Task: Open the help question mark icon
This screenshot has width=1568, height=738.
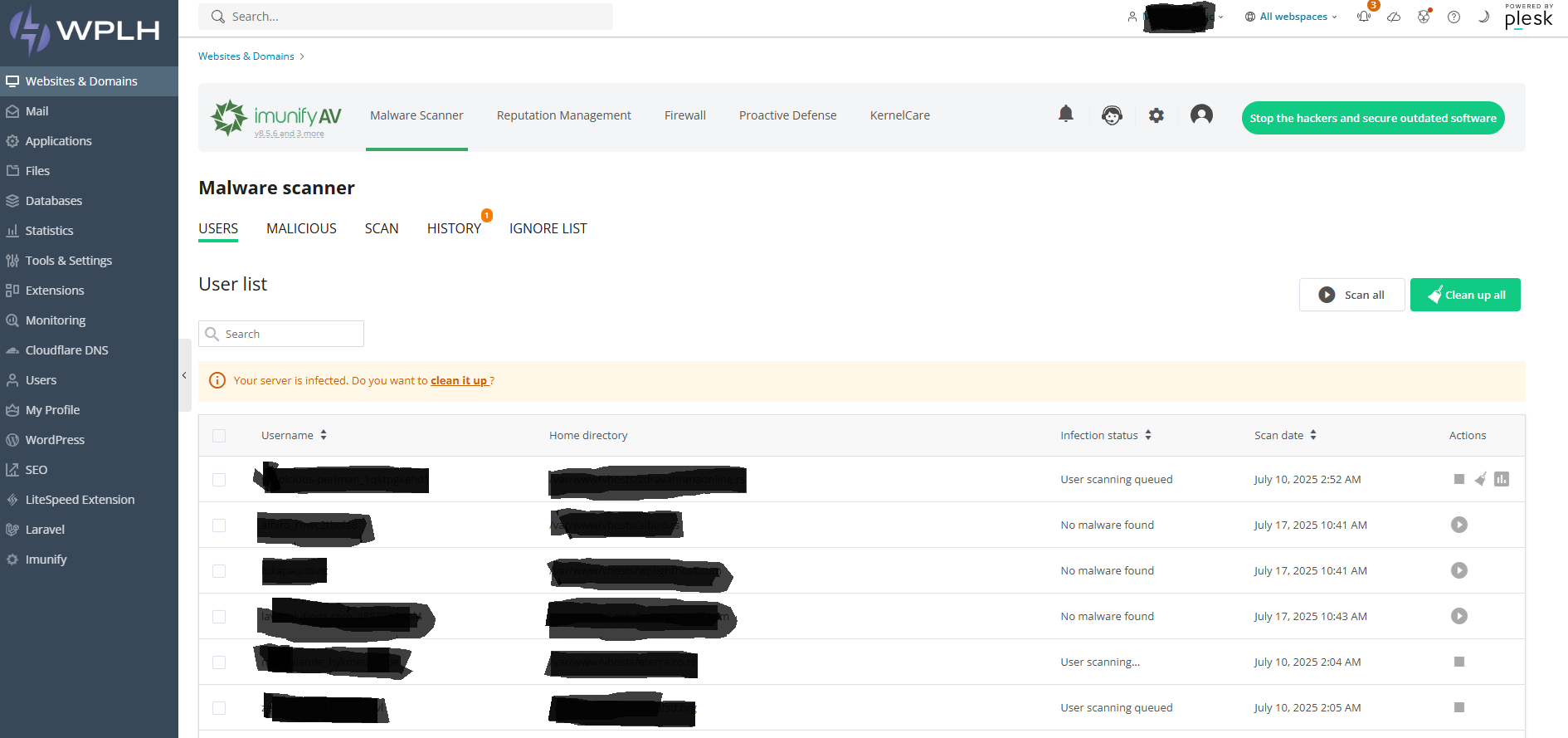Action: pos(1454,17)
